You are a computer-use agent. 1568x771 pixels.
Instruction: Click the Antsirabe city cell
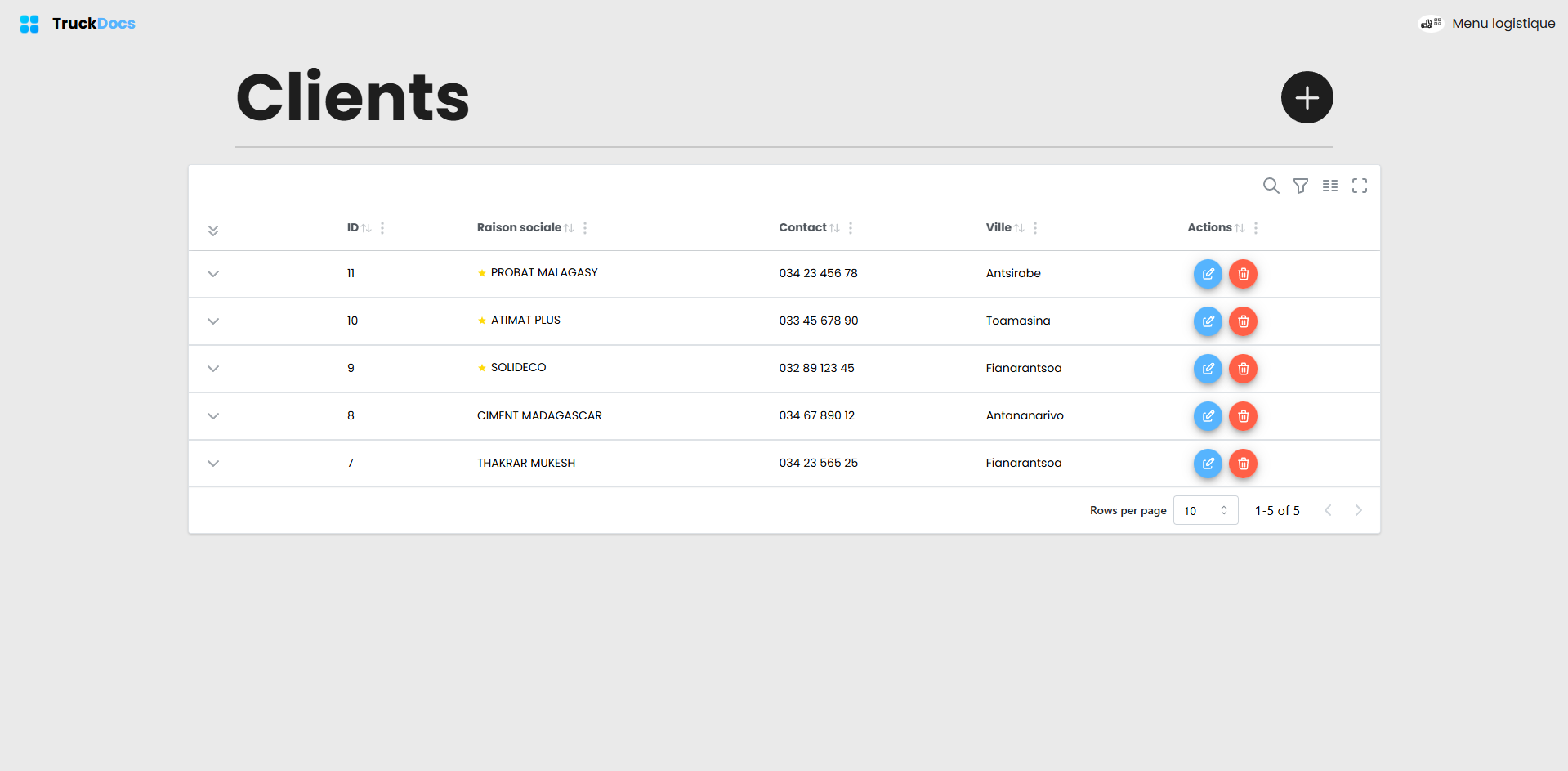click(x=1013, y=273)
